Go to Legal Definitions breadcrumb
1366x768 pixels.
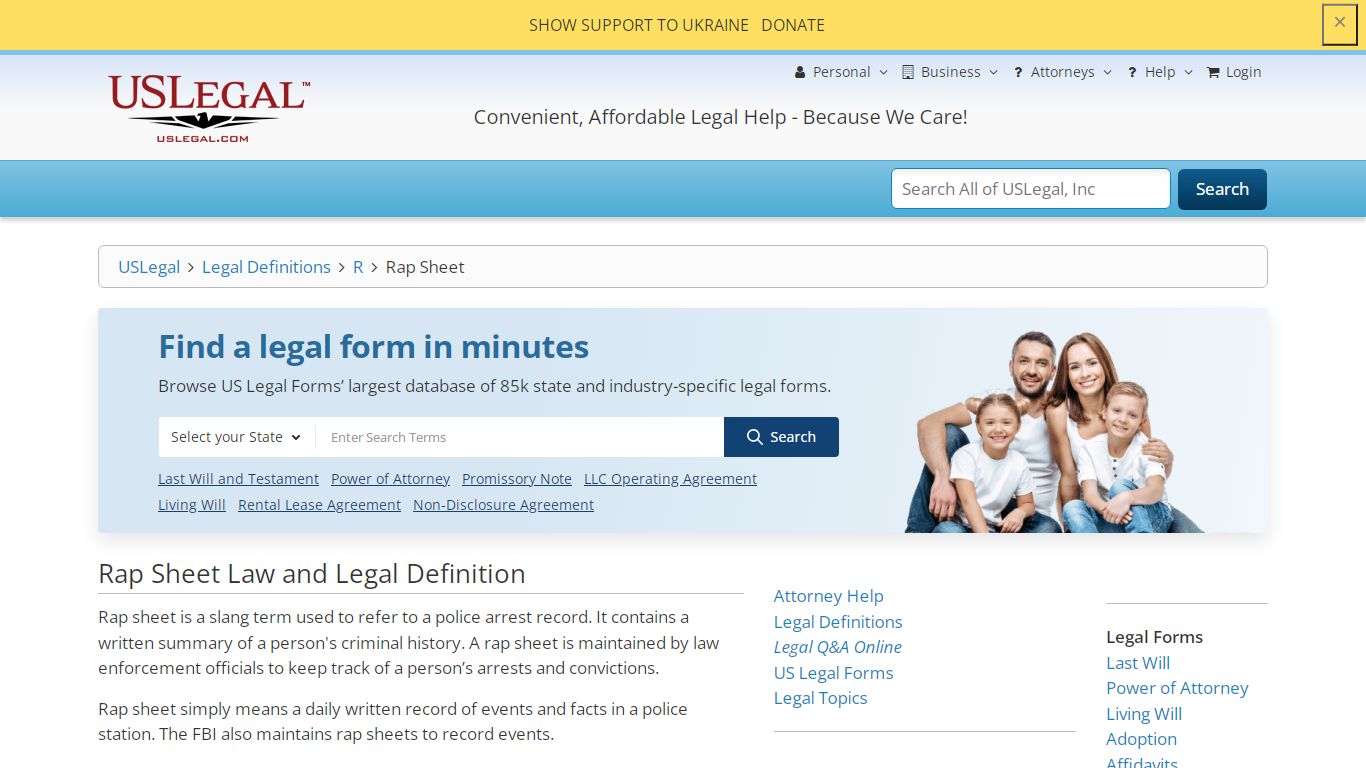pos(266,267)
